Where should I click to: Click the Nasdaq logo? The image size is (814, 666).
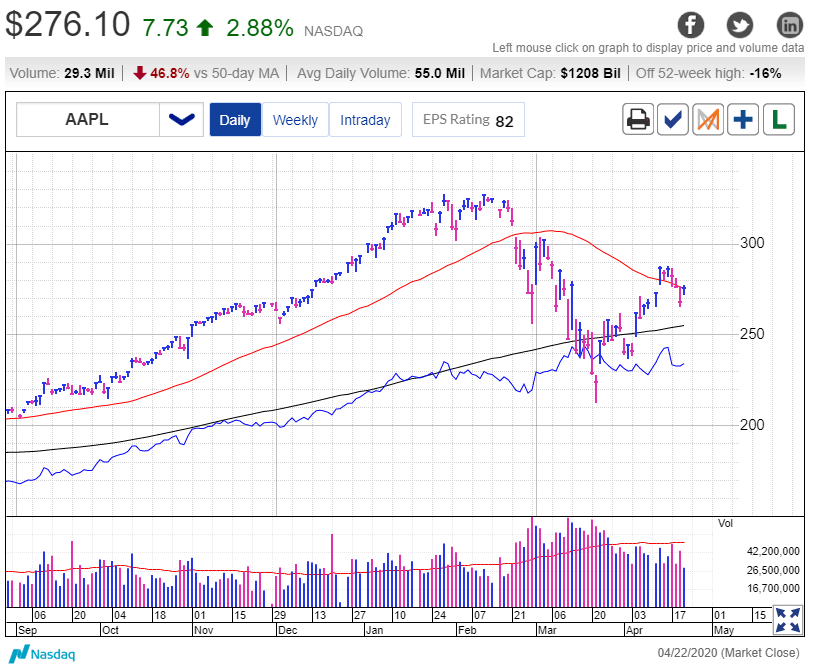43,653
